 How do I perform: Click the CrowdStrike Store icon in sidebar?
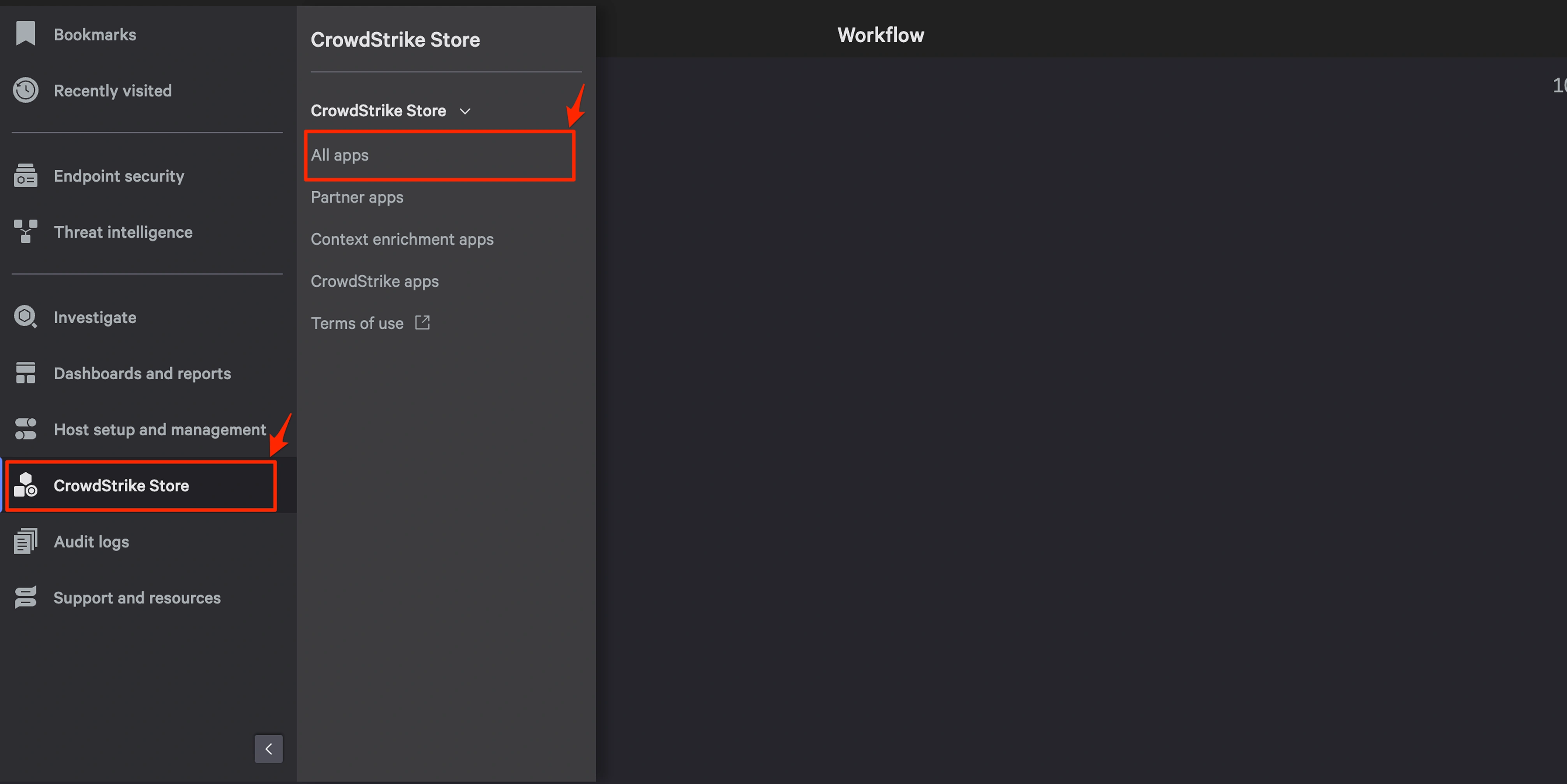pos(26,485)
